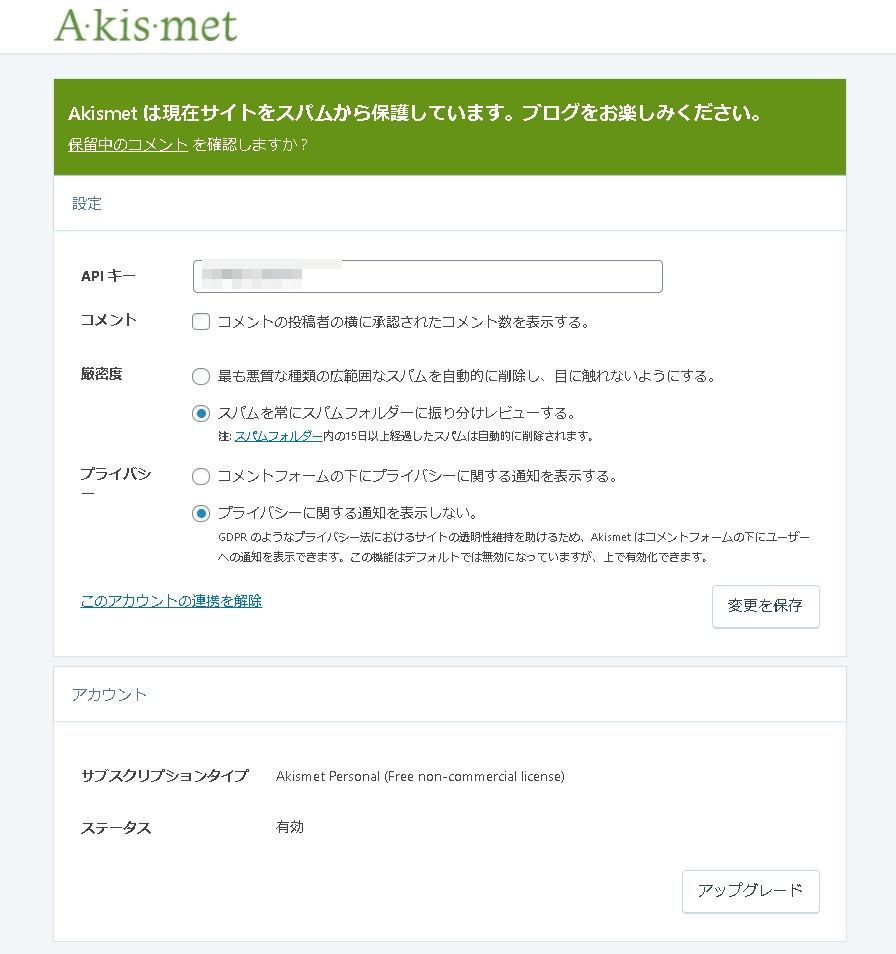Select the show privacy notice under comment form radio option
Image resolution: width=896 pixels, height=954 pixels.
pyautogui.click(x=201, y=477)
